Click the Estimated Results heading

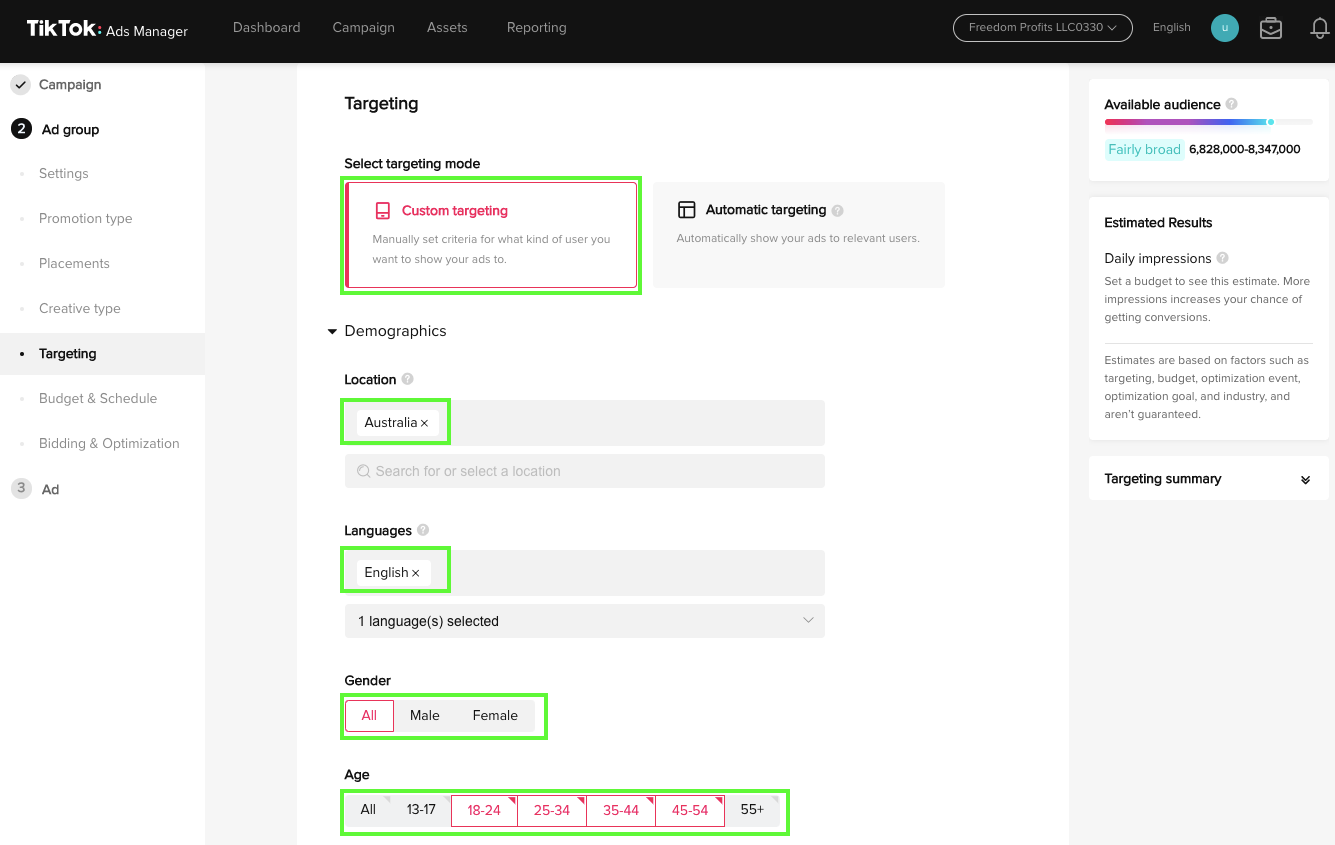point(1158,223)
